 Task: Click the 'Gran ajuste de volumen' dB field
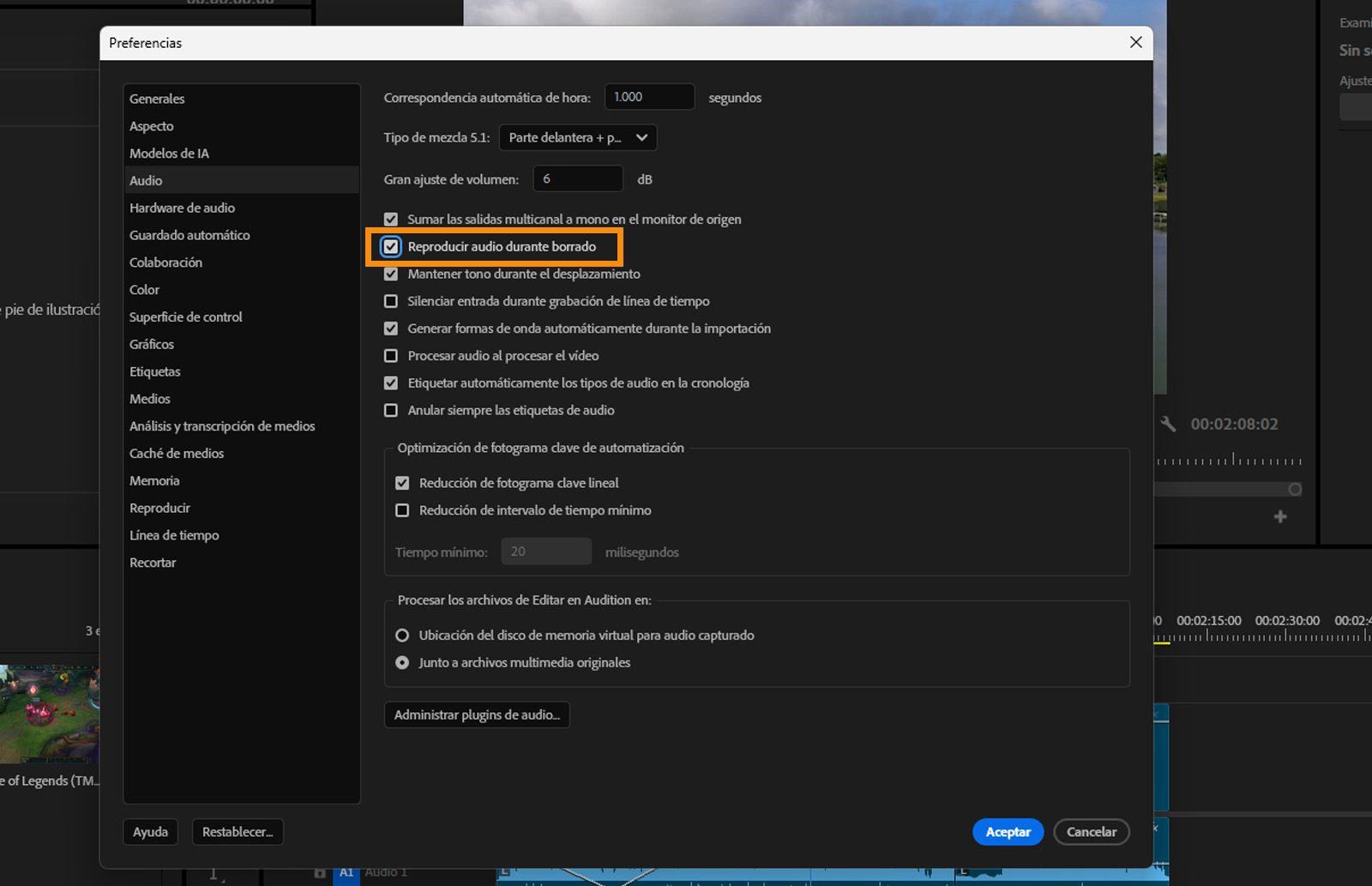pos(578,178)
